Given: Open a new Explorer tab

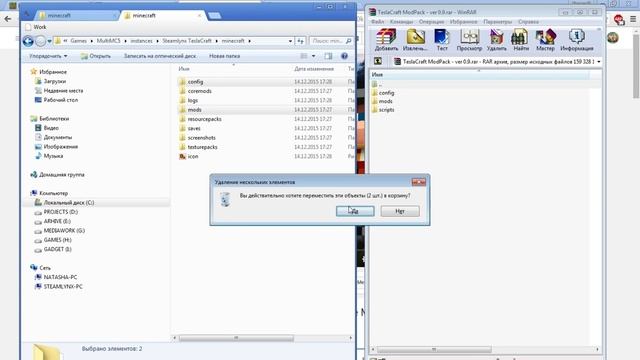Looking at the screenshot, I should point(214,16).
